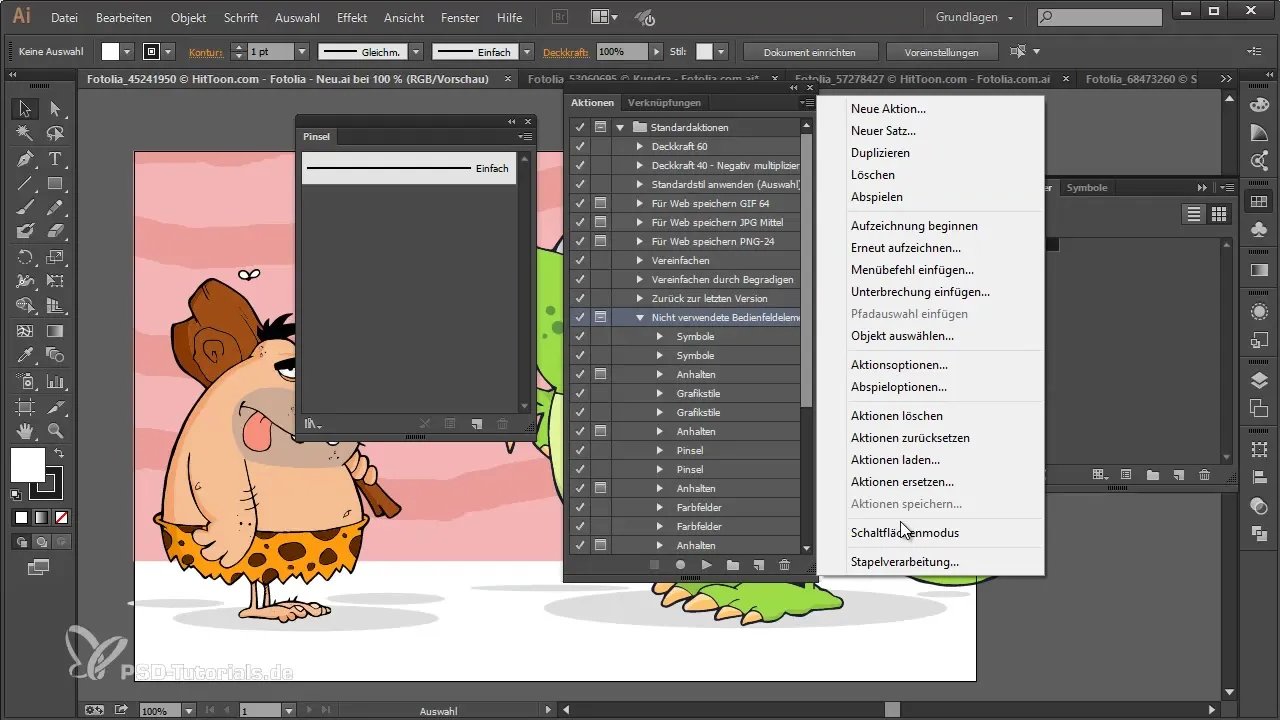Viewport: 1280px width, 720px height.
Task: Expand the Zurück zur letzten Version action
Action: 640,299
